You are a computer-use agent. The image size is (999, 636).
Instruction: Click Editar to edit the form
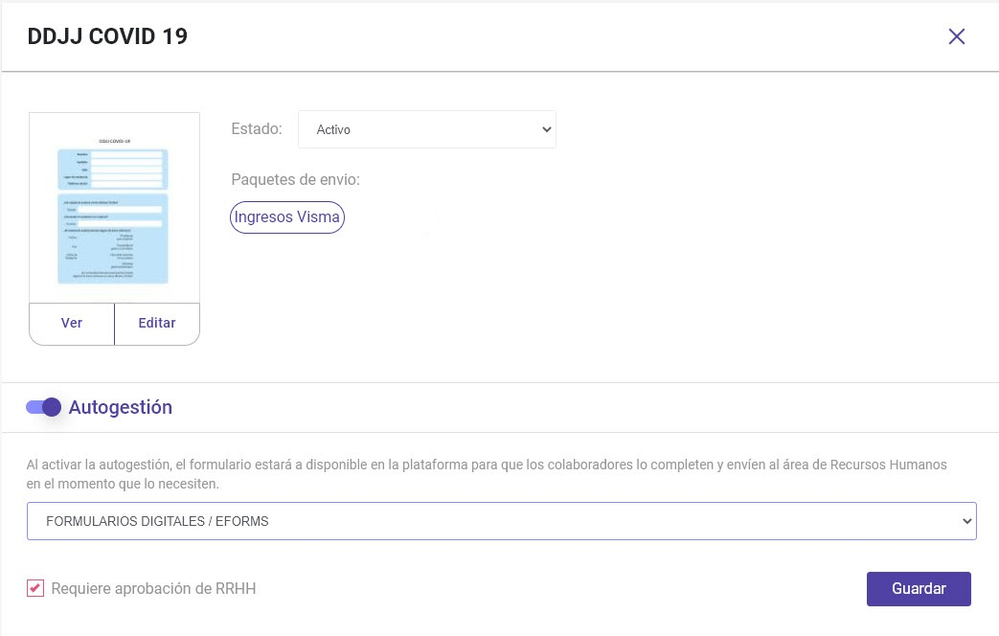pyautogui.click(x=157, y=323)
